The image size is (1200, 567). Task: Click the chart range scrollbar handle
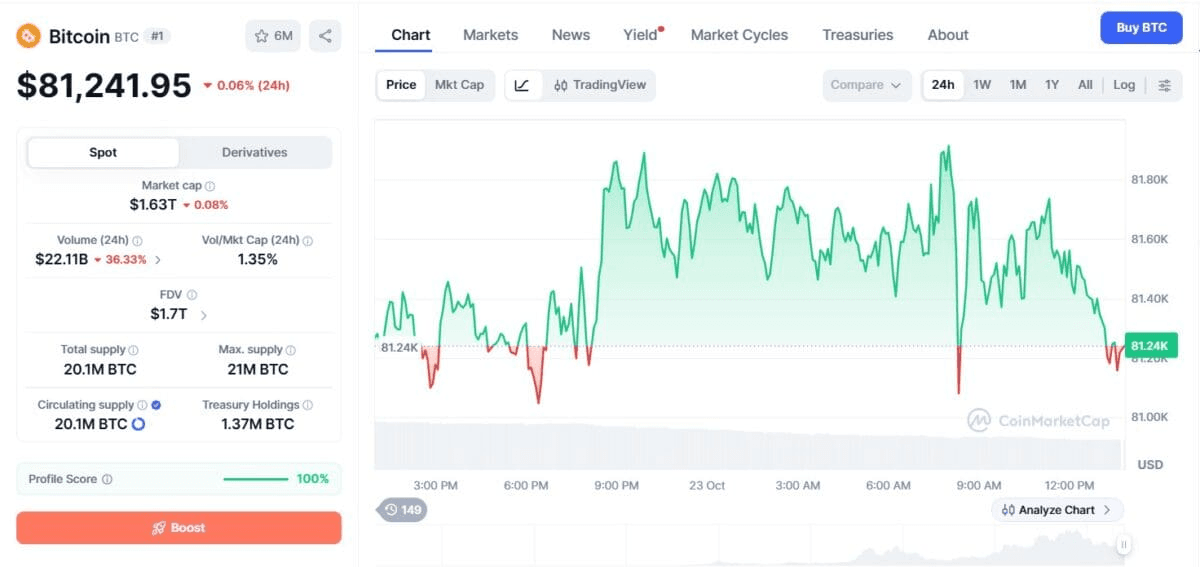[1124, 545]
